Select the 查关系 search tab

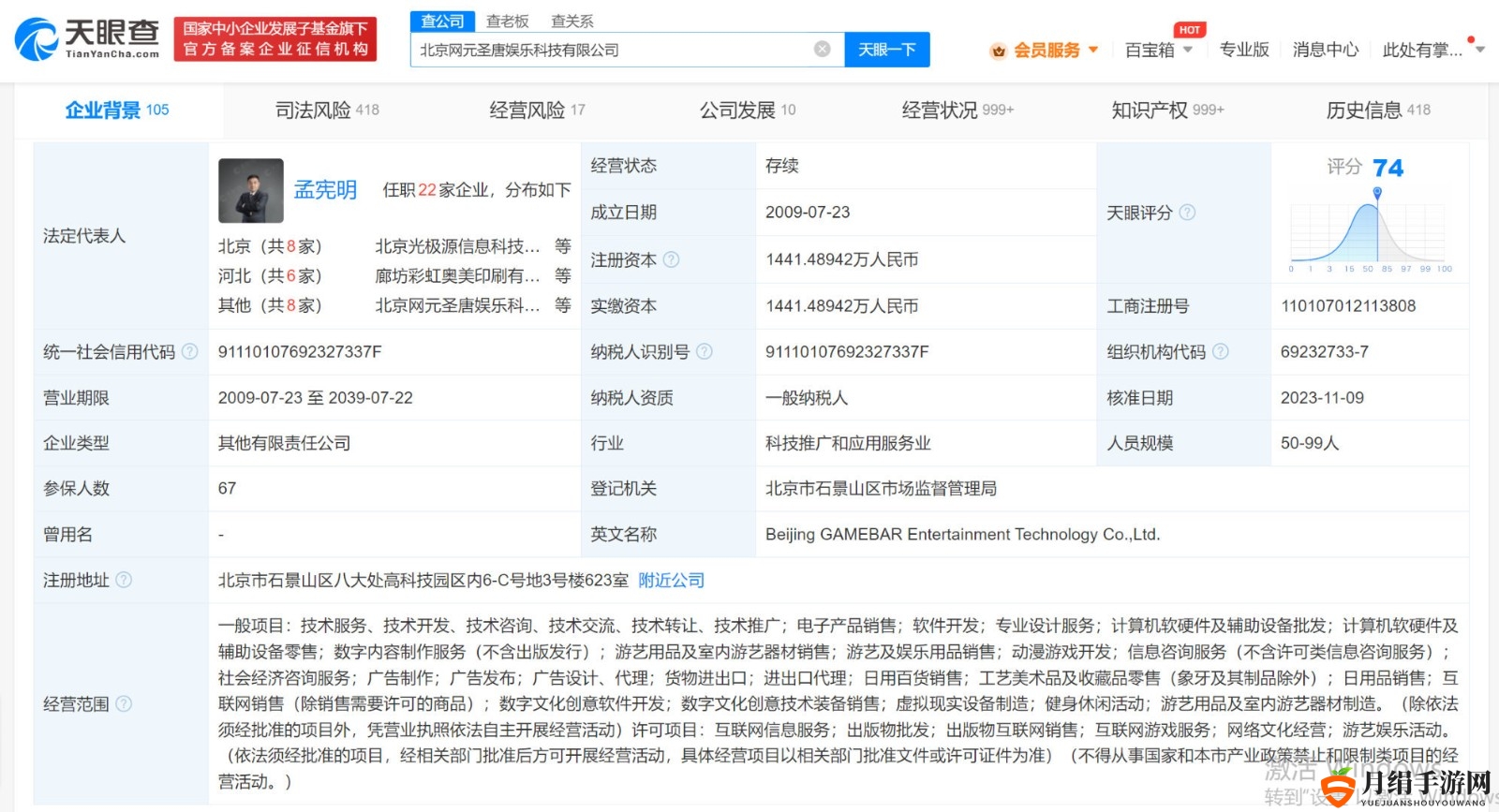click(572, 21)
